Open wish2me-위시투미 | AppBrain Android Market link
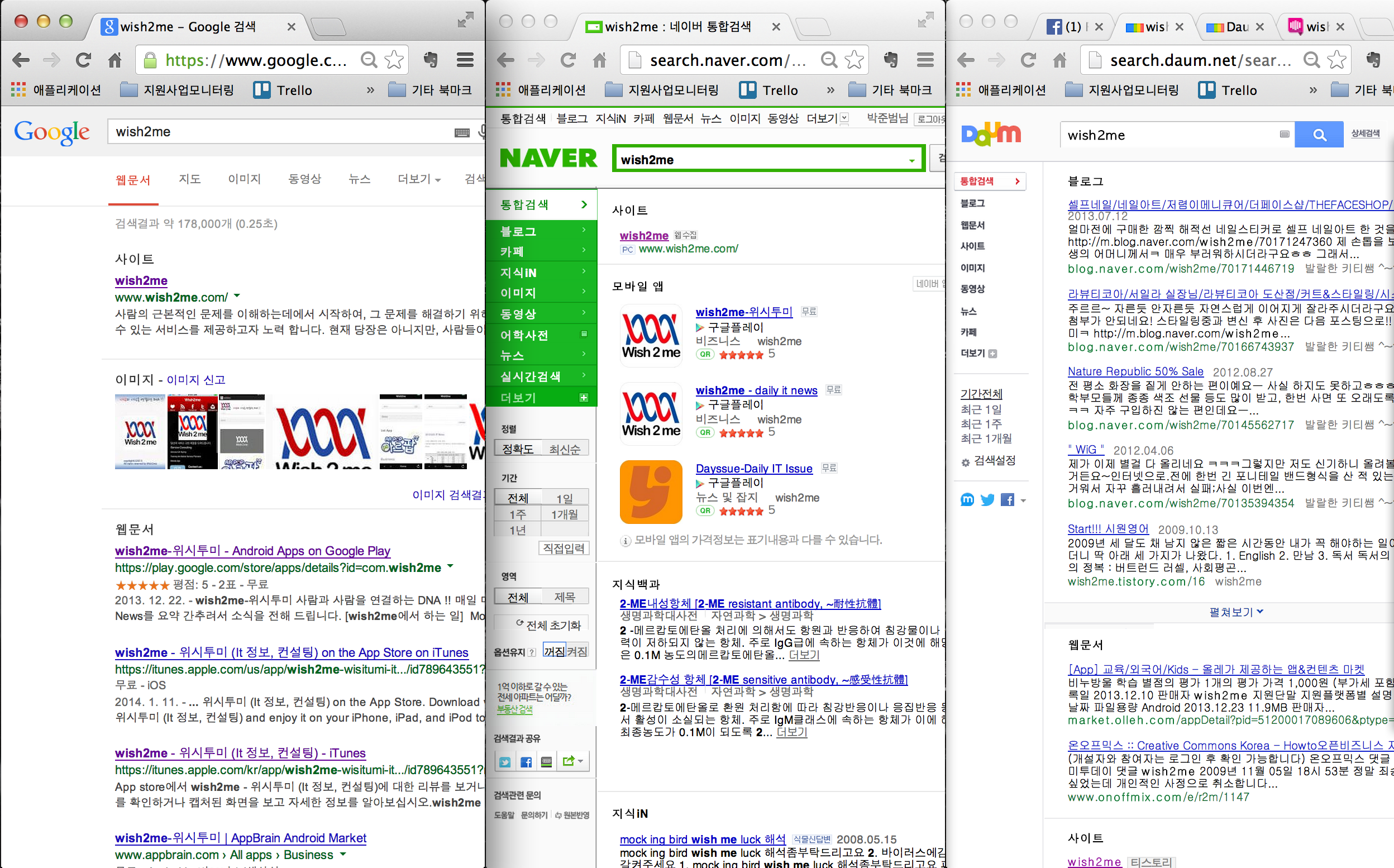Screen dimensions: 1394x868 pyautogui.click(x=241, y=838)
